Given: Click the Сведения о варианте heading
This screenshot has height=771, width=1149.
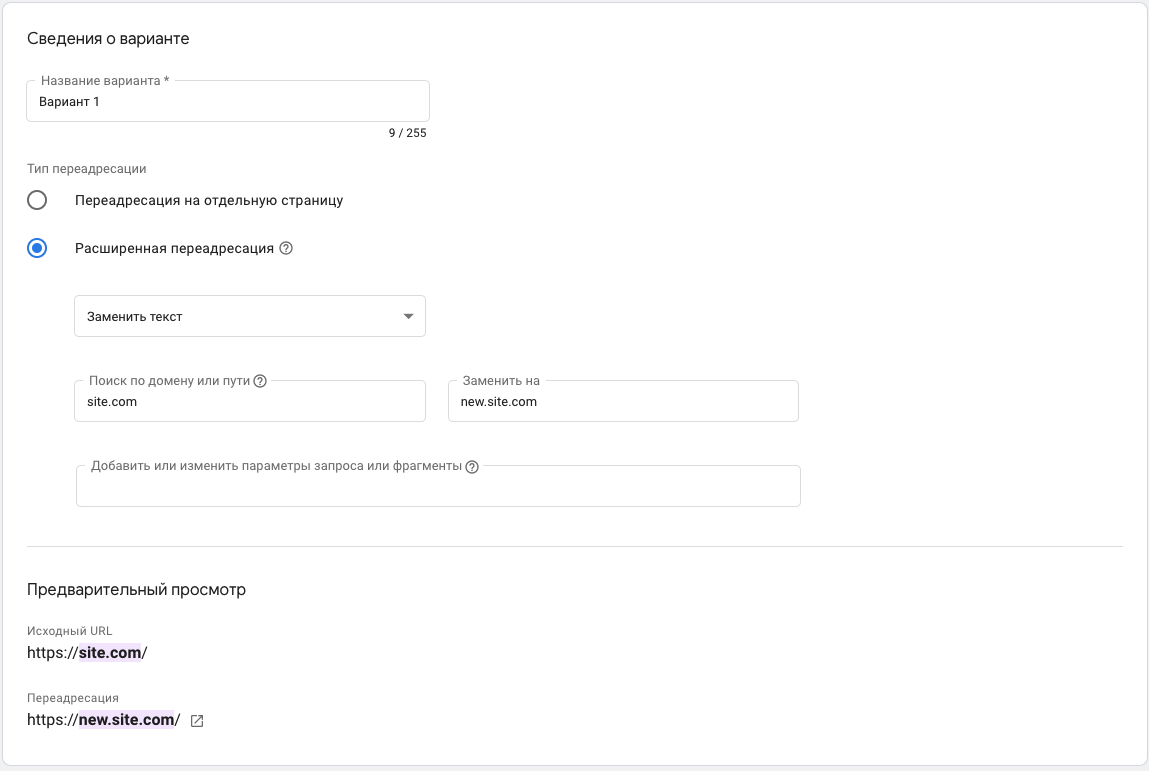Looking at the screenshot, I should coord(108,39).
